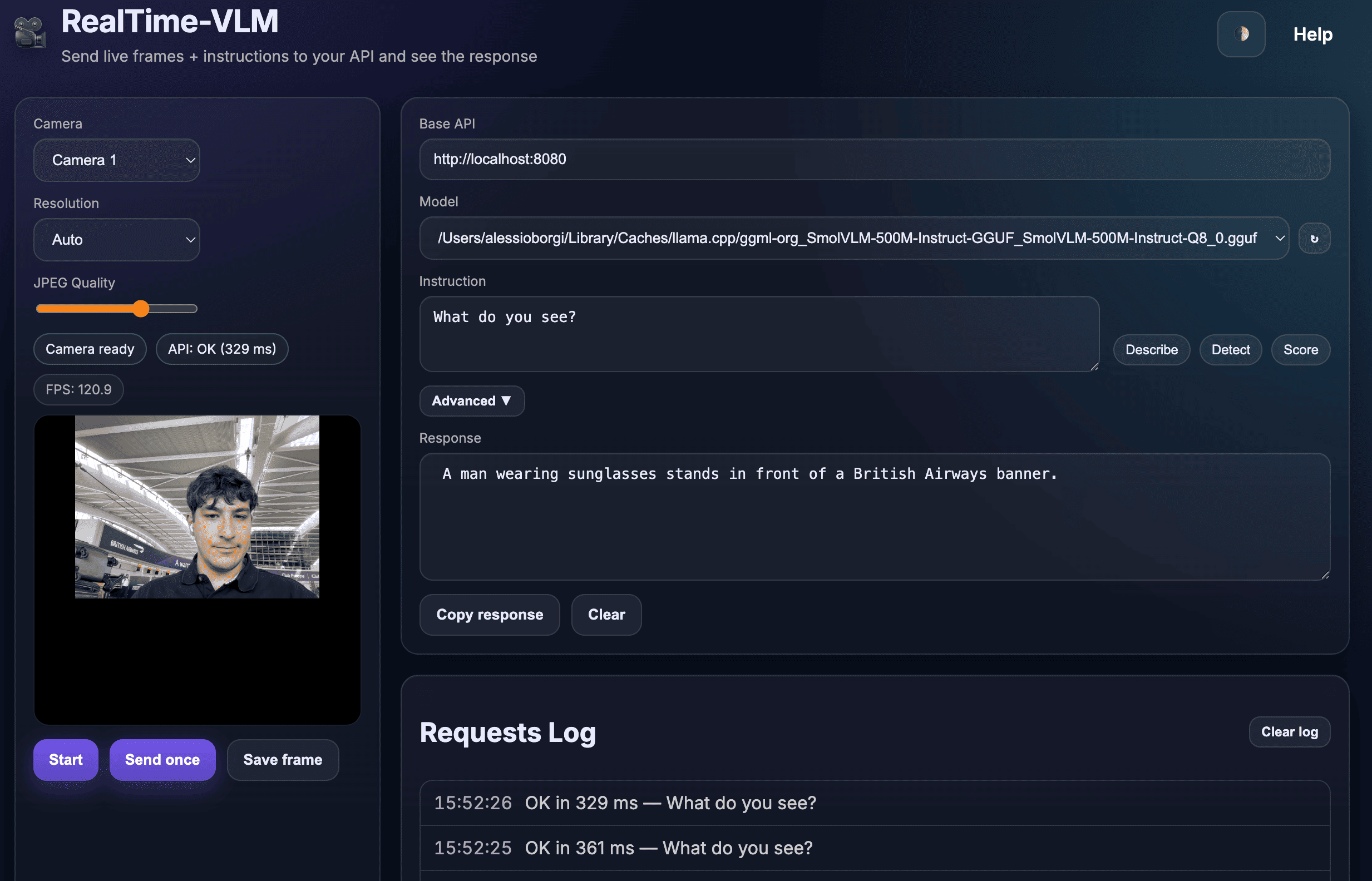The width and height of the screenshot is (1372, 881).
Task: Click the RealTime-VLM title
Action: (x=169, y=22)
